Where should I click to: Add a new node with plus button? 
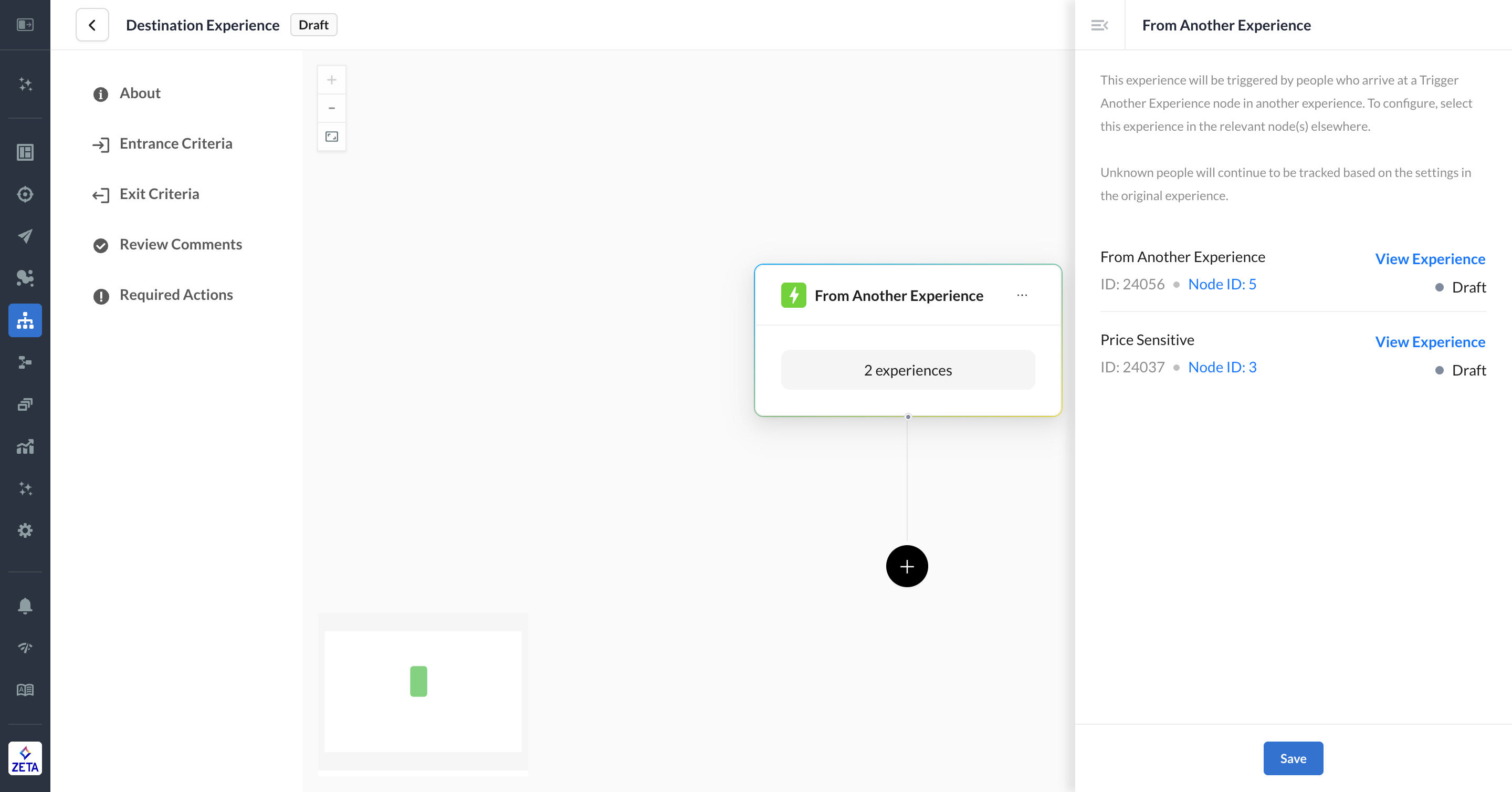tap(907, 566)
